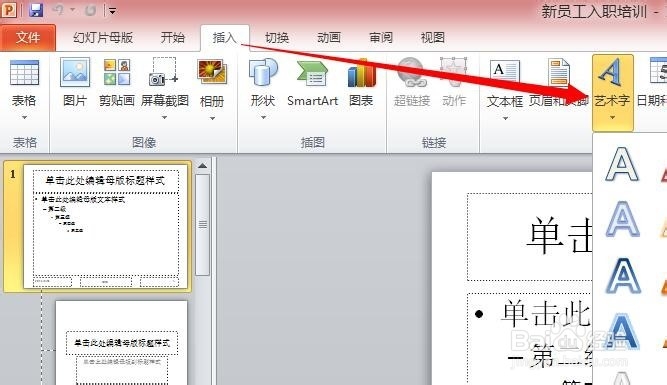Expand the WordArt (艺术字) dropdown arrow
The width and height of the screenshot is (667, 385).
(612, 117)
